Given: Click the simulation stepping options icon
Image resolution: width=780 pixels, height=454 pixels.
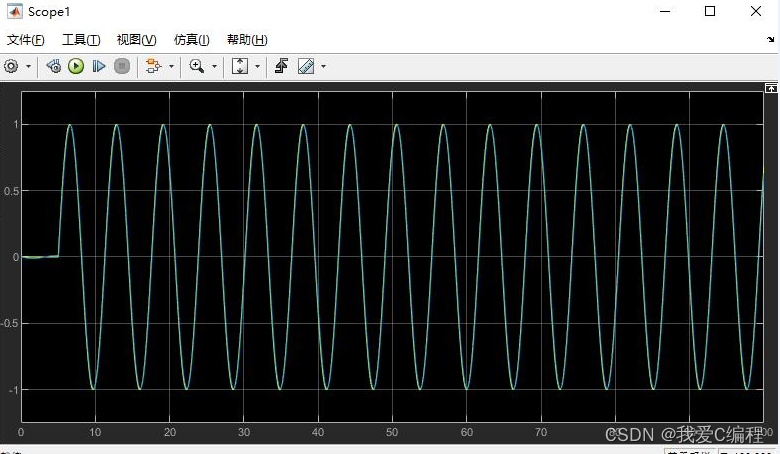Looking at the screenshot, I should pyautogui.click(x=53, y=66).
